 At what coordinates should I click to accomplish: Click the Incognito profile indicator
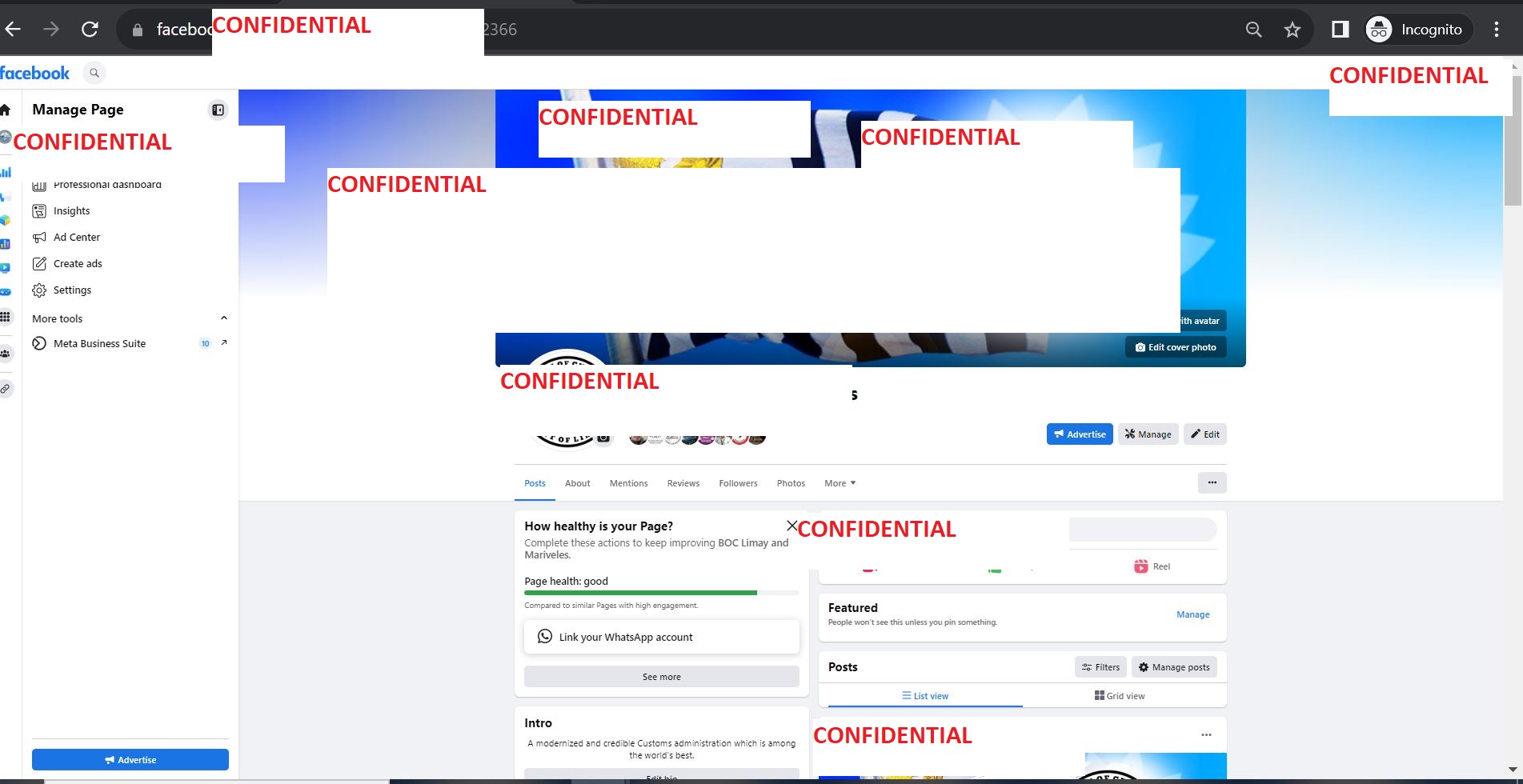click(x=1419, y=30)
